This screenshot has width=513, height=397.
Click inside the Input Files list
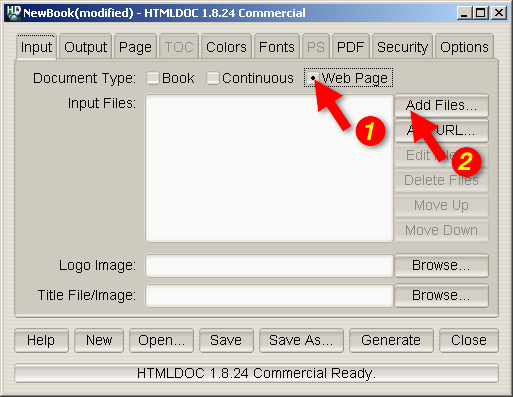[269, 169]
